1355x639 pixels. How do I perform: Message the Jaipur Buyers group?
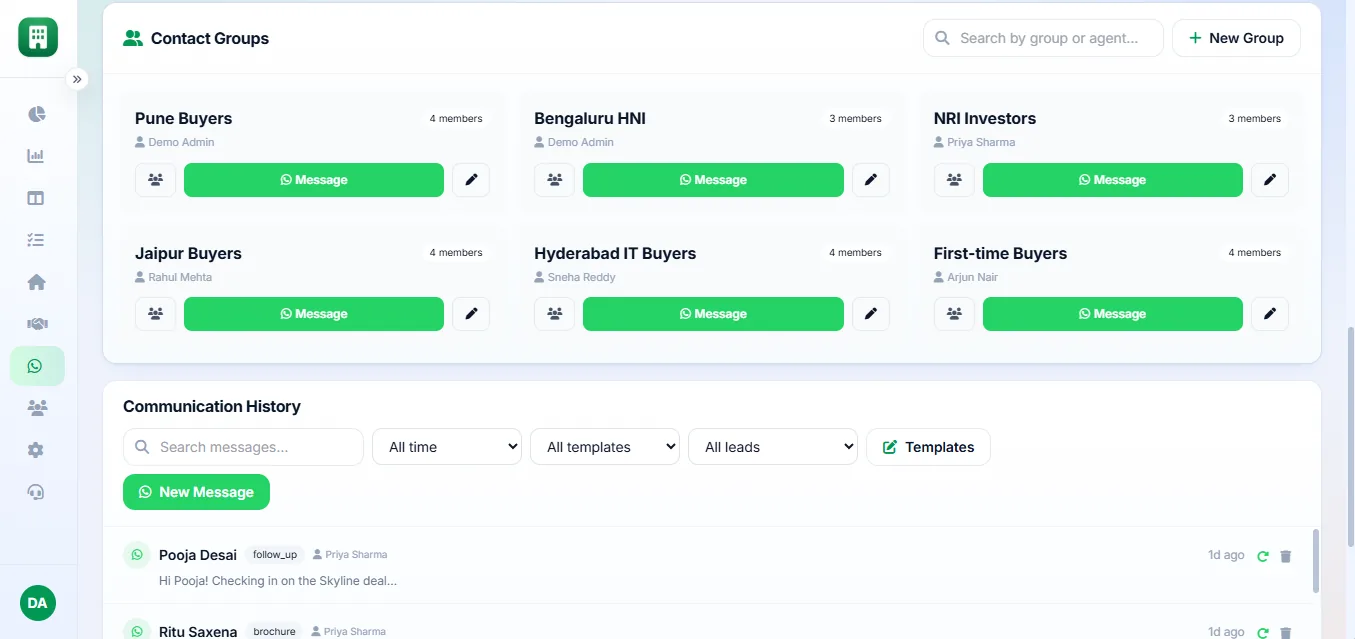point(314,314)
